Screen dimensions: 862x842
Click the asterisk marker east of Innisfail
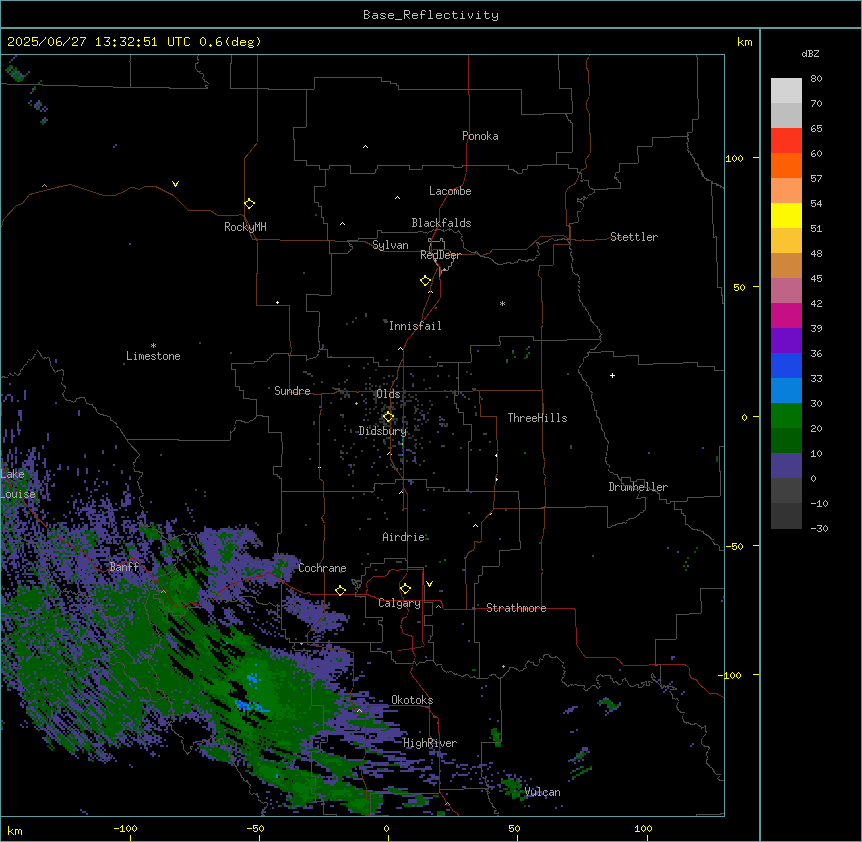pos(502,303)
